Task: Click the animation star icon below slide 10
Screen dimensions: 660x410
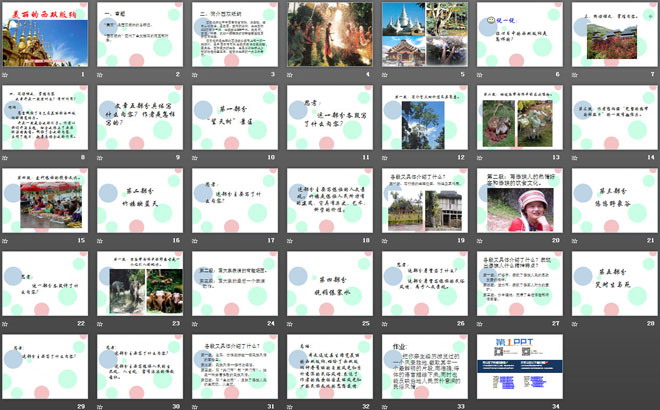Action: (x=195, y=158)
